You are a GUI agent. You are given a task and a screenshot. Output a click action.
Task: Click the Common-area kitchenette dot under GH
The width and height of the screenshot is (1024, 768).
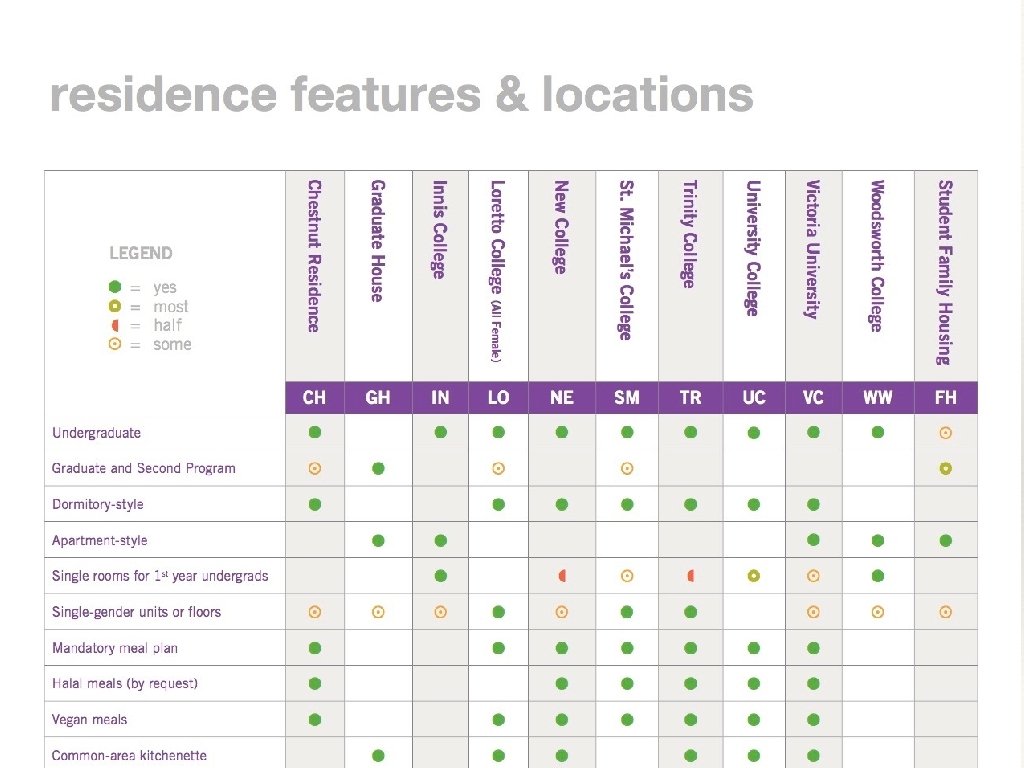[378, 756]
